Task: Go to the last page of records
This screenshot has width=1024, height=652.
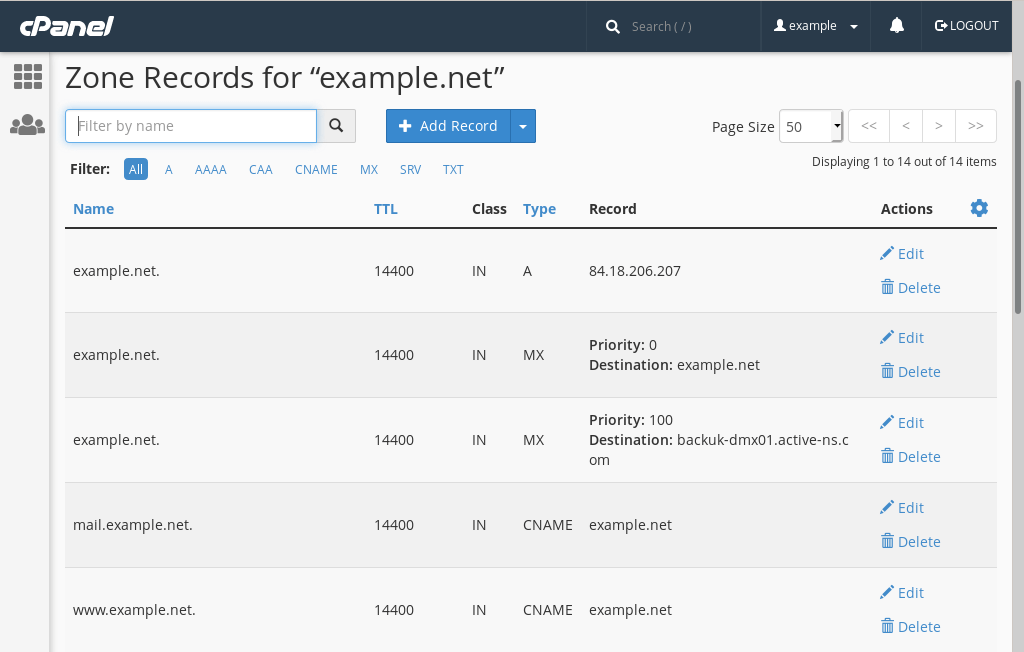Action: click(x=975, y=126)
